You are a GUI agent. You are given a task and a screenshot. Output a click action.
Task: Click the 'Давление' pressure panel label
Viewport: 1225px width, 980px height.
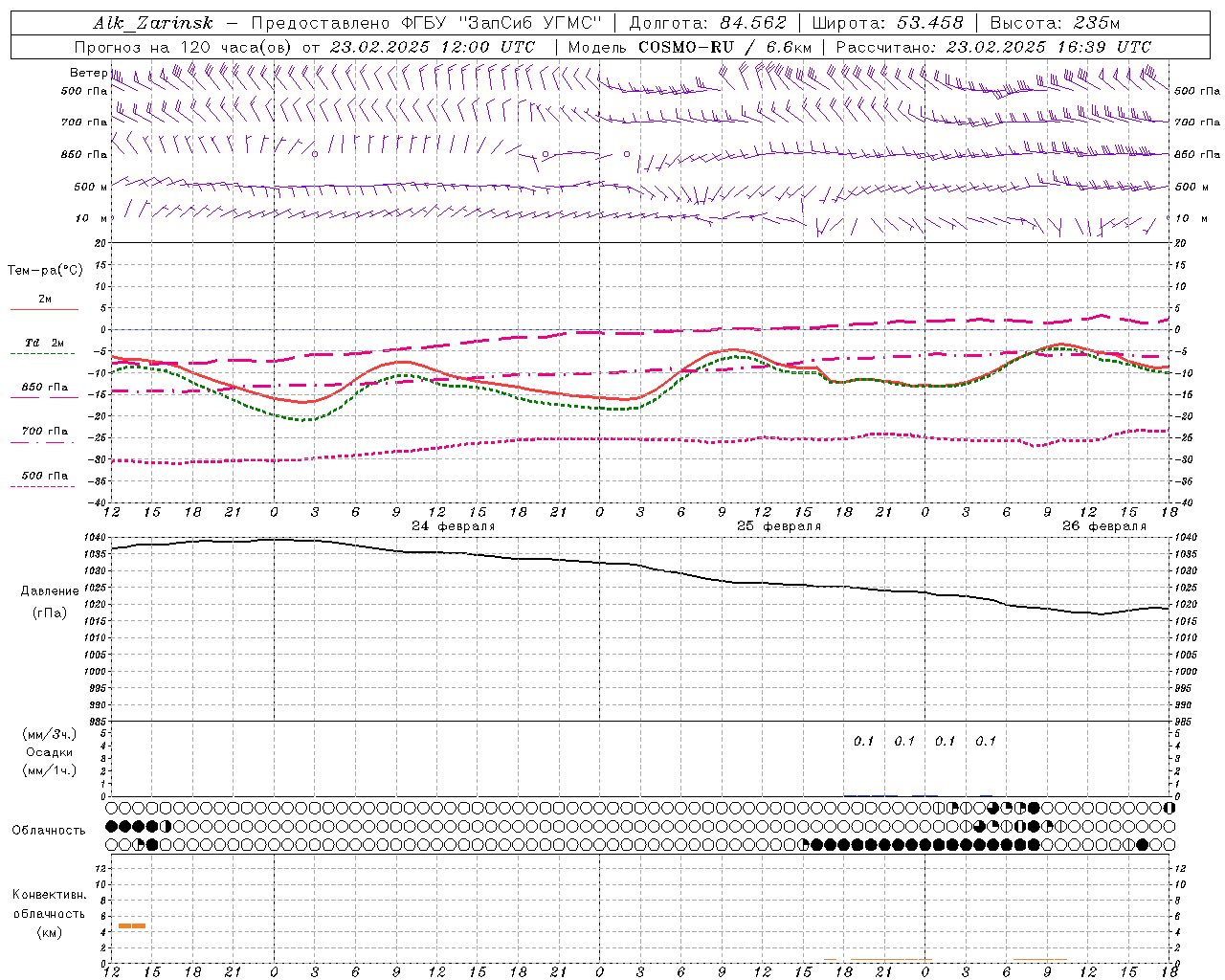click(50, 591)
